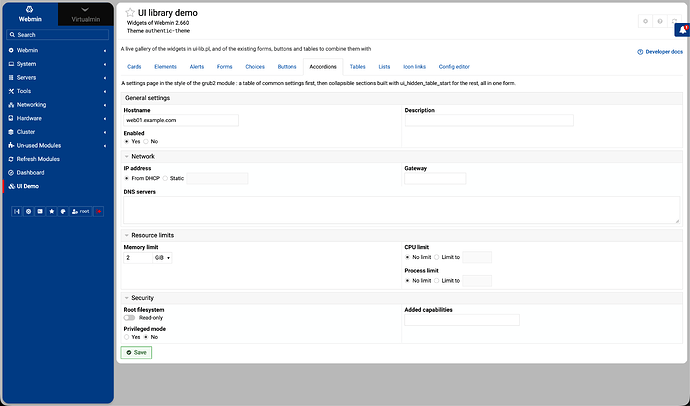Open the Developer docs link
Image resolution: width=690 pixels, height=406 pixels.
click(x=660, y=52)
